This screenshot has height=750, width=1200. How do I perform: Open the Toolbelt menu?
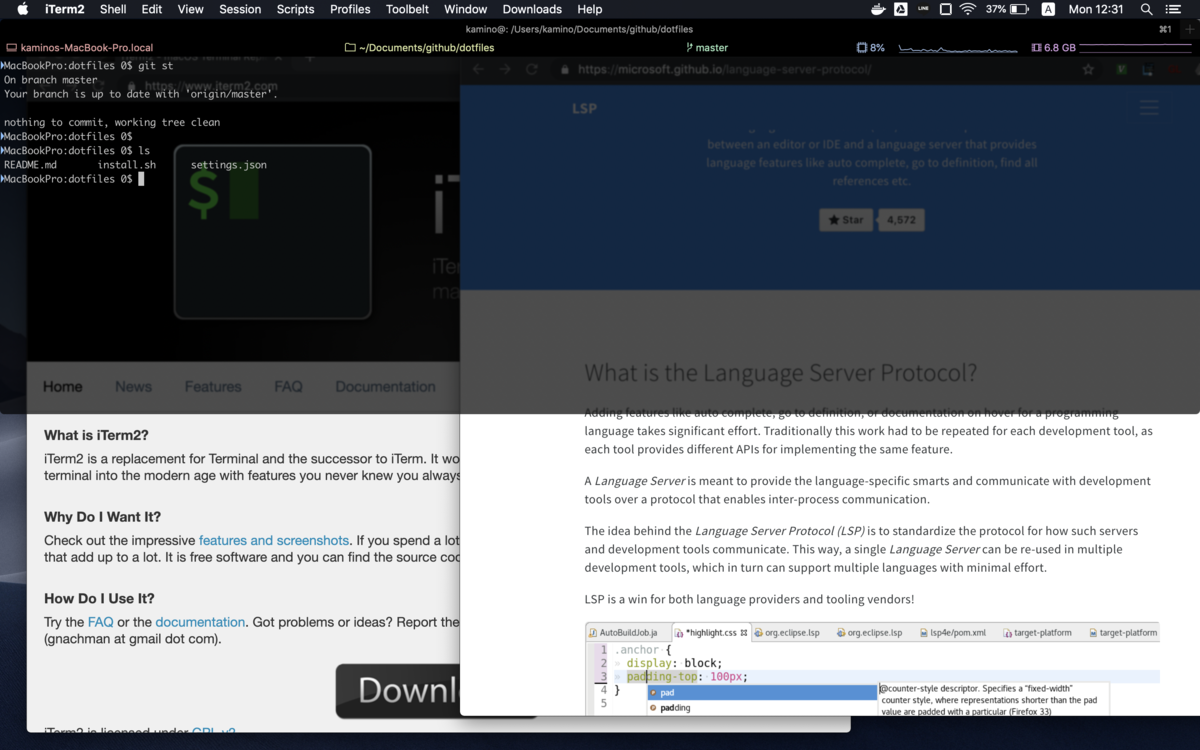407,9
